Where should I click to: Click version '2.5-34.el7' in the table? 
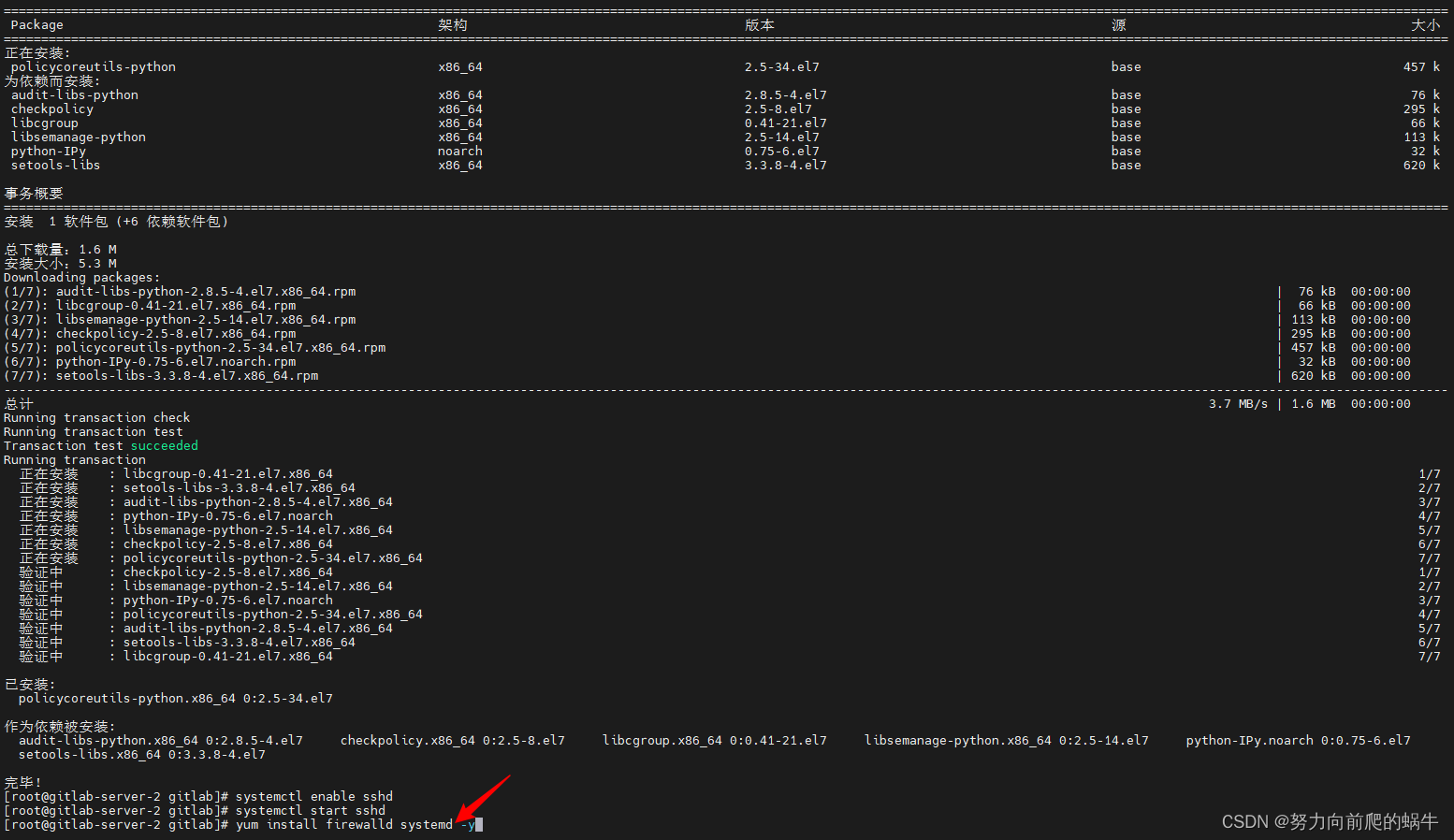(782, 67)
